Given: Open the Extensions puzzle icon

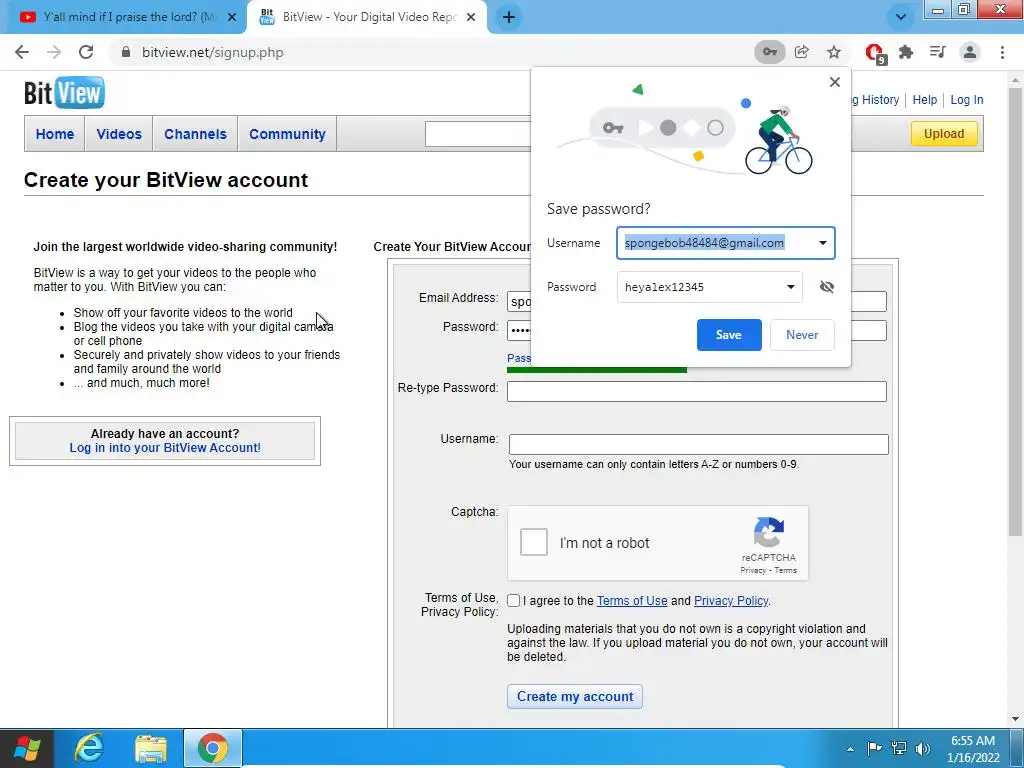Looking at the screenshot, I should pyautogui.click(x=906, y=52).
